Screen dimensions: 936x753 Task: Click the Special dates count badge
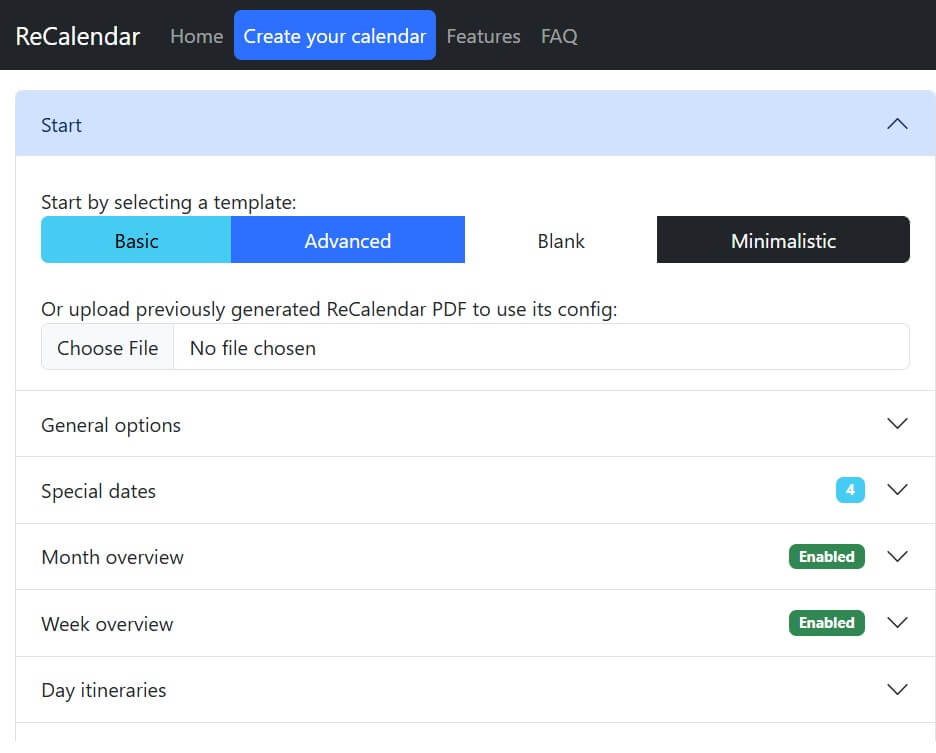[850, 490]
